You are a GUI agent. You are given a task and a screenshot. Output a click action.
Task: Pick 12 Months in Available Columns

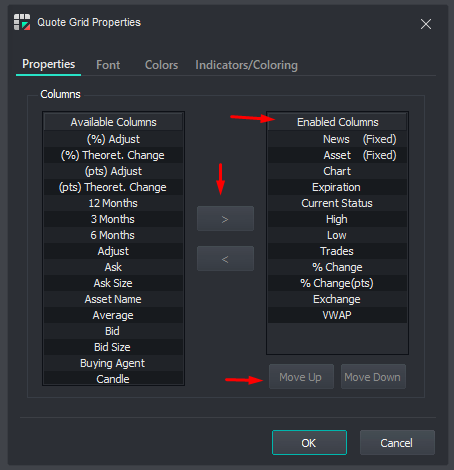coord(113,203)
